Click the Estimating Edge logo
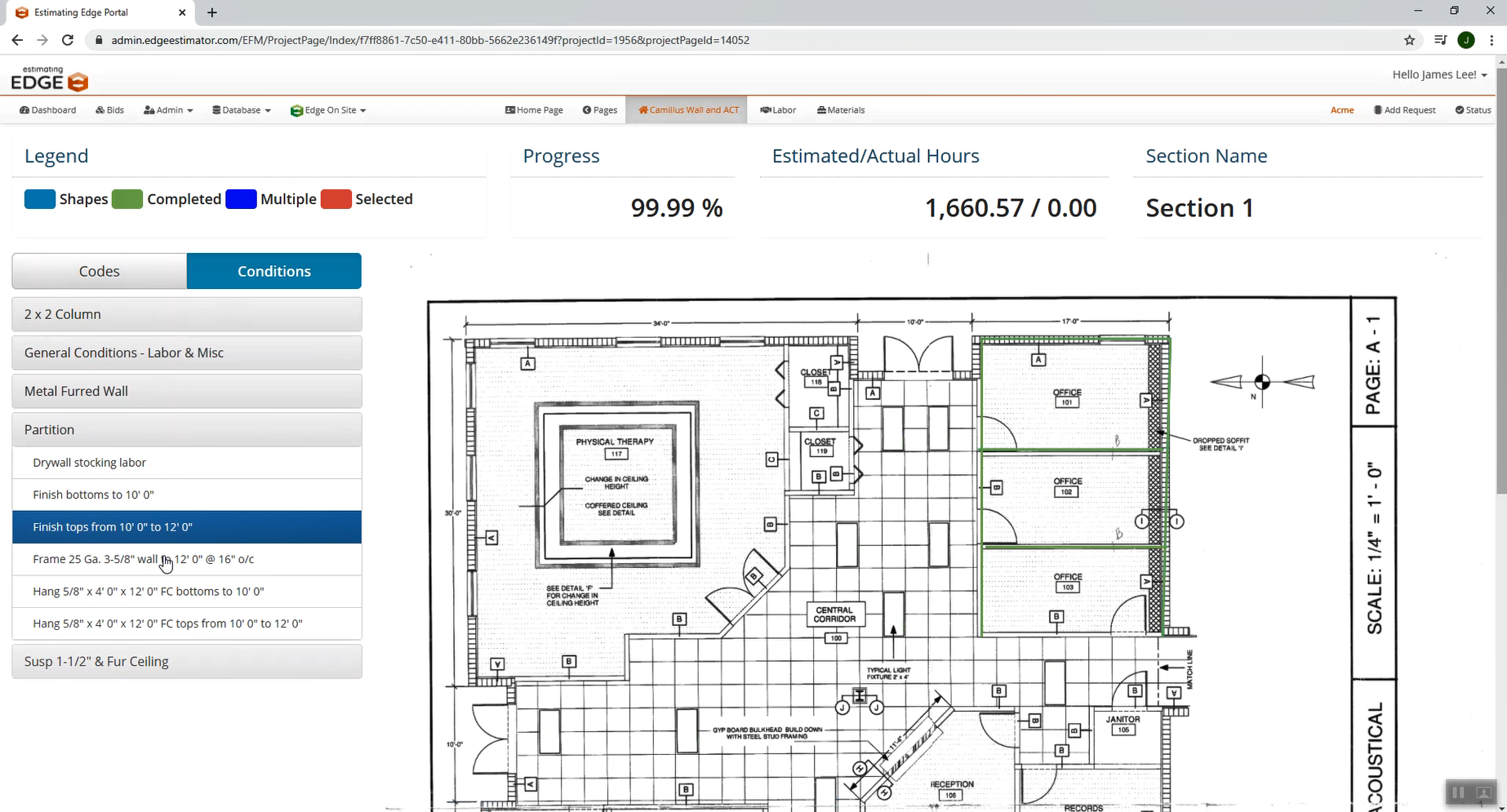 49,79
